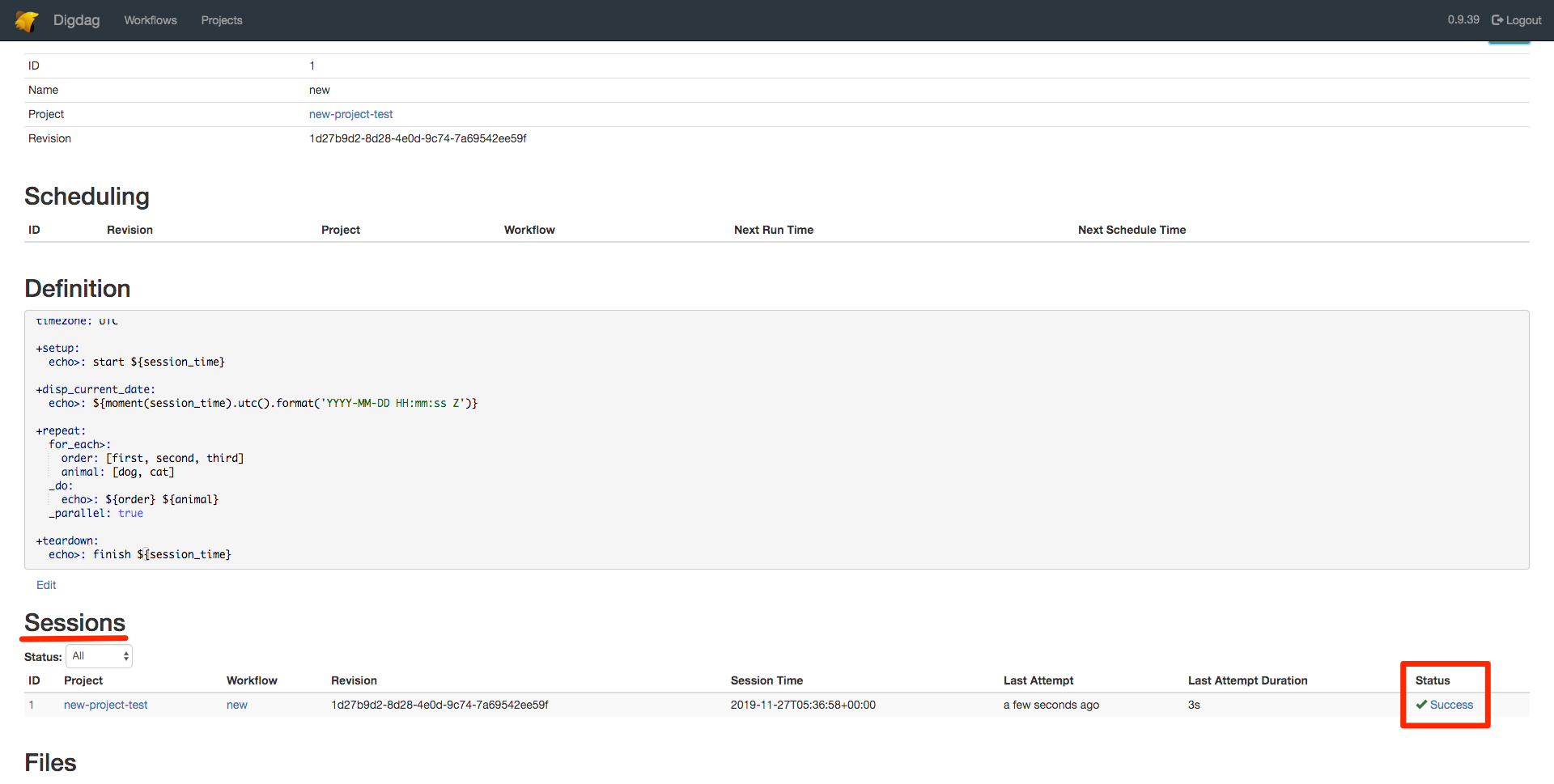This screenshot has width=1554, height=784.
Task: Click the Next Schedule Time column header
Action: click(1131, 230)
